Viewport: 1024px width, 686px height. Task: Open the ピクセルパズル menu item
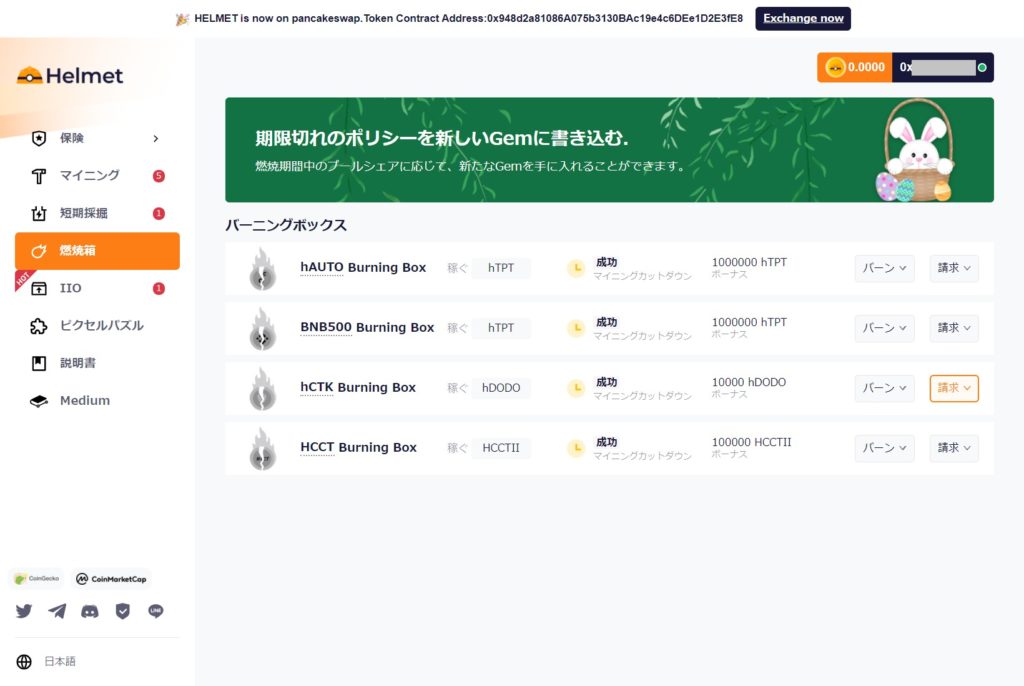pos(97,326)
